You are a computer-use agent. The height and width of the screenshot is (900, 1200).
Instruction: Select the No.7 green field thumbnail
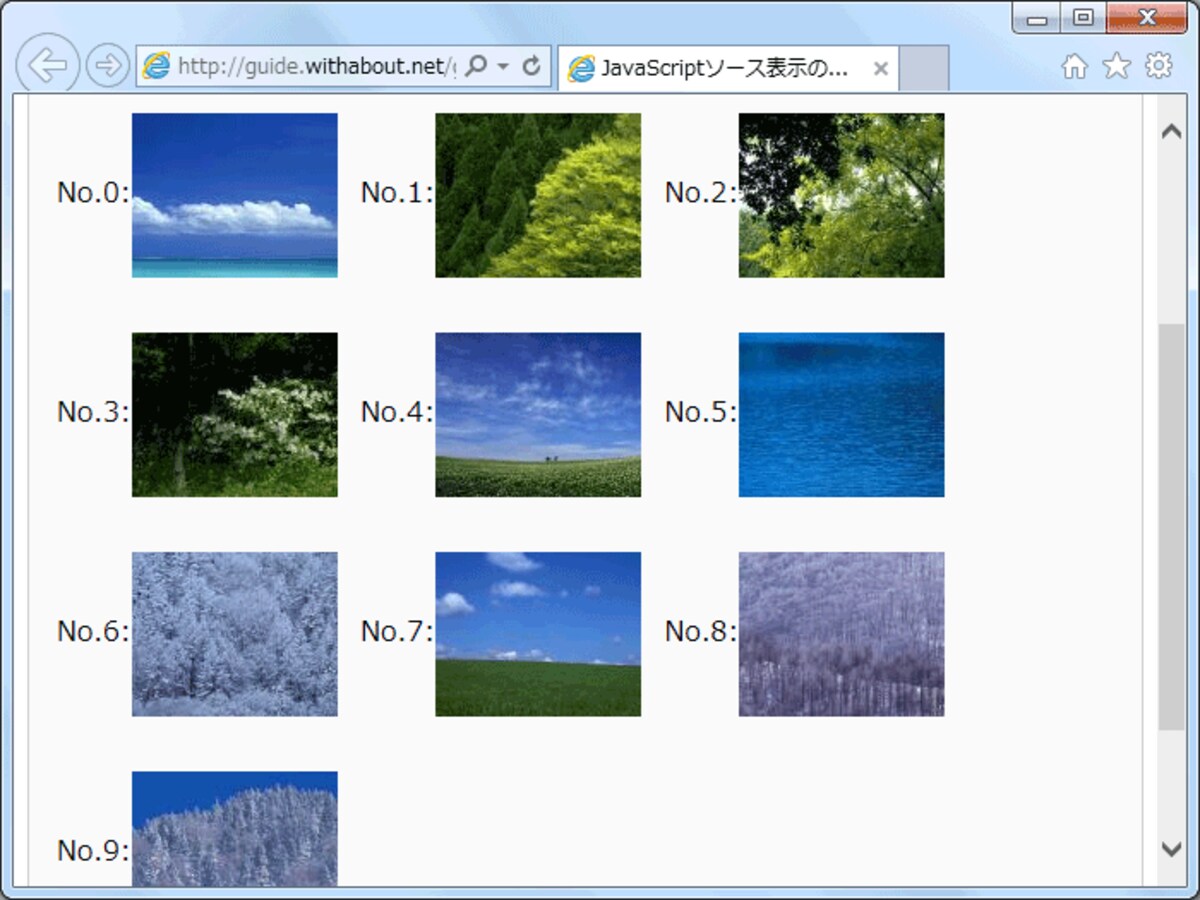tap(538, 634)
